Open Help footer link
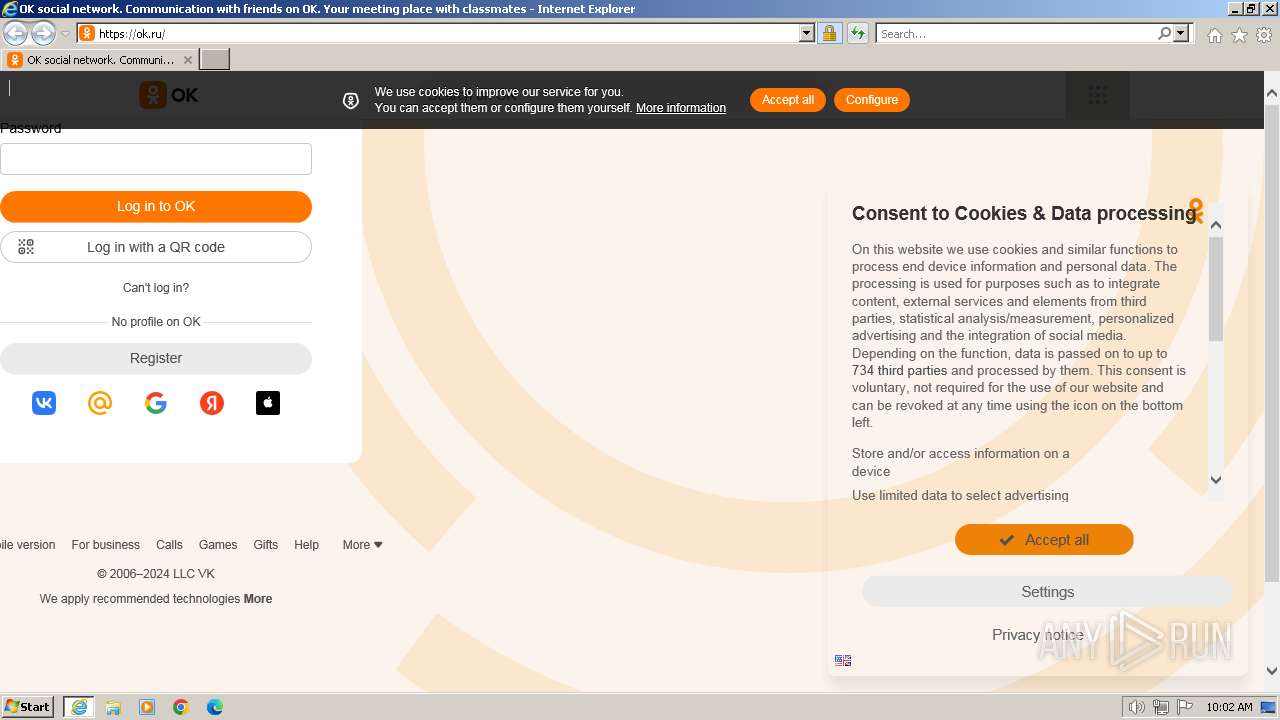The height and width of the screenshot is (720, 1280). click(306, 545)
